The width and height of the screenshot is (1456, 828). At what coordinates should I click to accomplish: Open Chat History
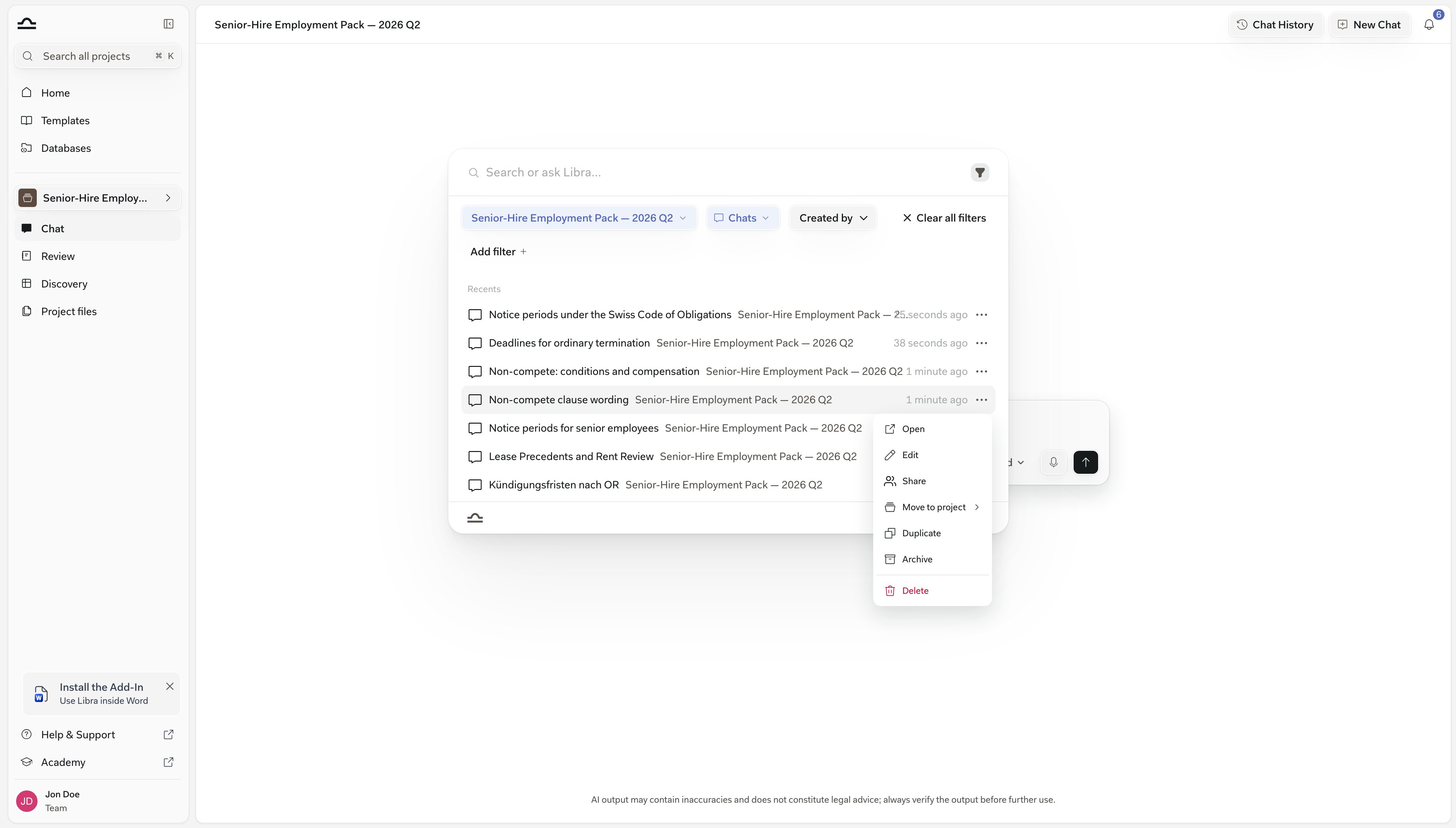1276,25
